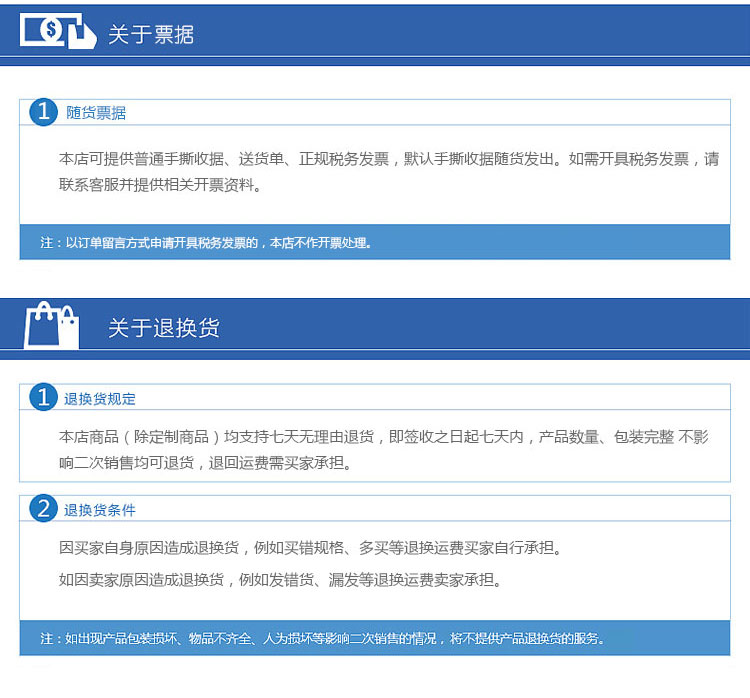Click the note 注：以订单留言方式申请开具税务发票的
Image resolution: width=750 pixels, height=698 pixels.
[206, 243]
